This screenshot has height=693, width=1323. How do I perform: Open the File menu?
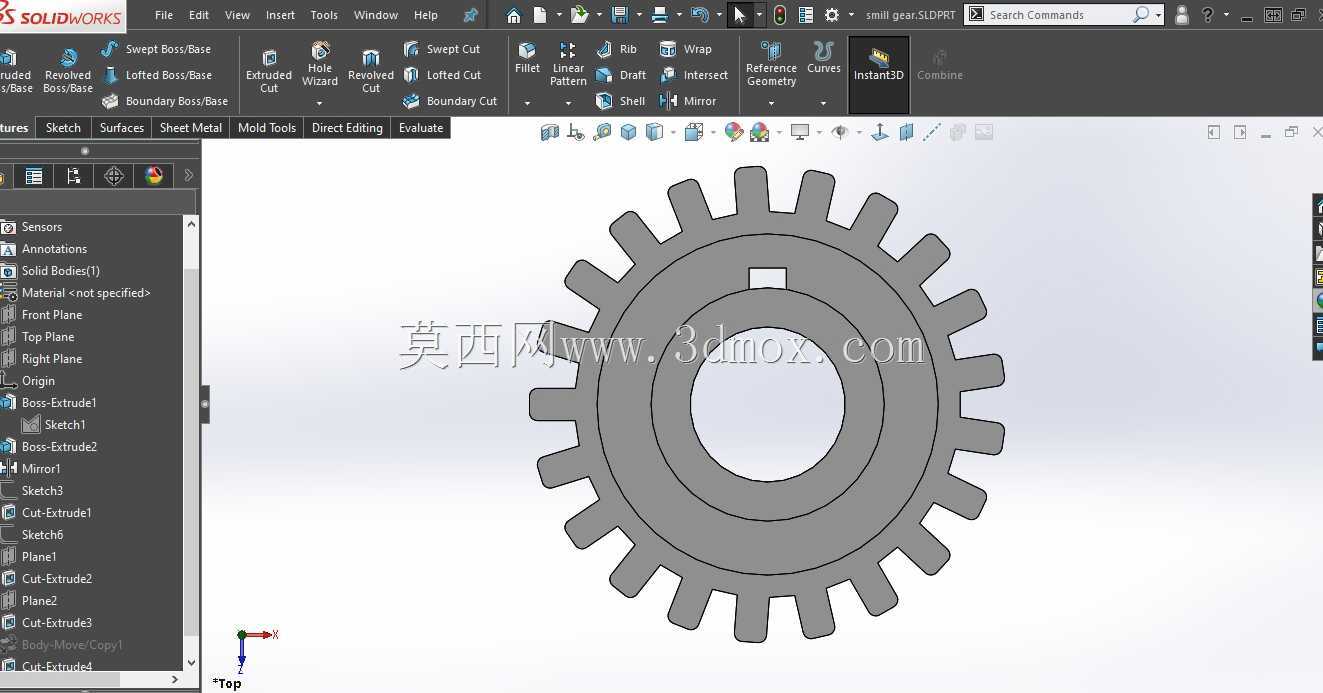point(164,15)
